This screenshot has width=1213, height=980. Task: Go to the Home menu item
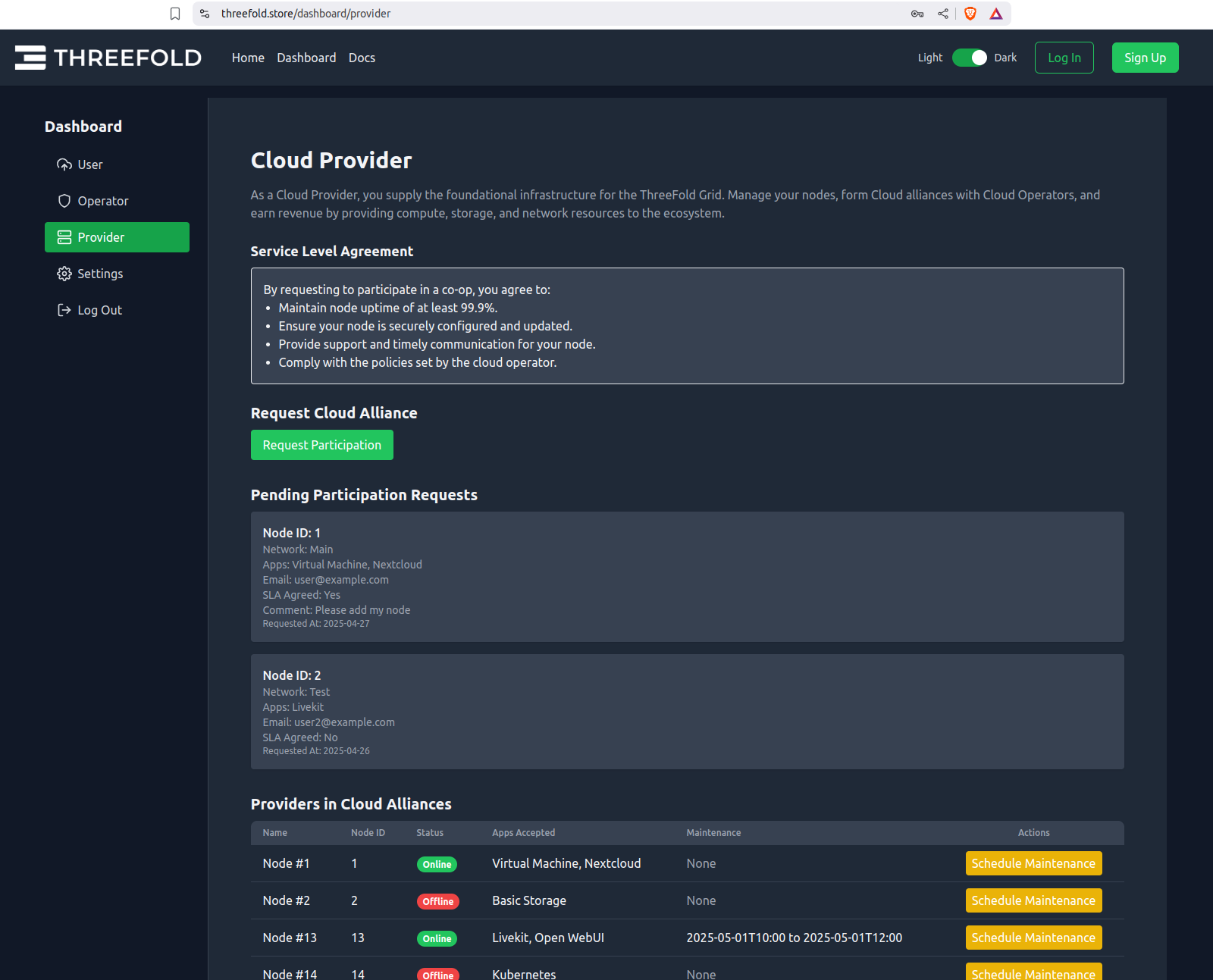click(248, 58)
